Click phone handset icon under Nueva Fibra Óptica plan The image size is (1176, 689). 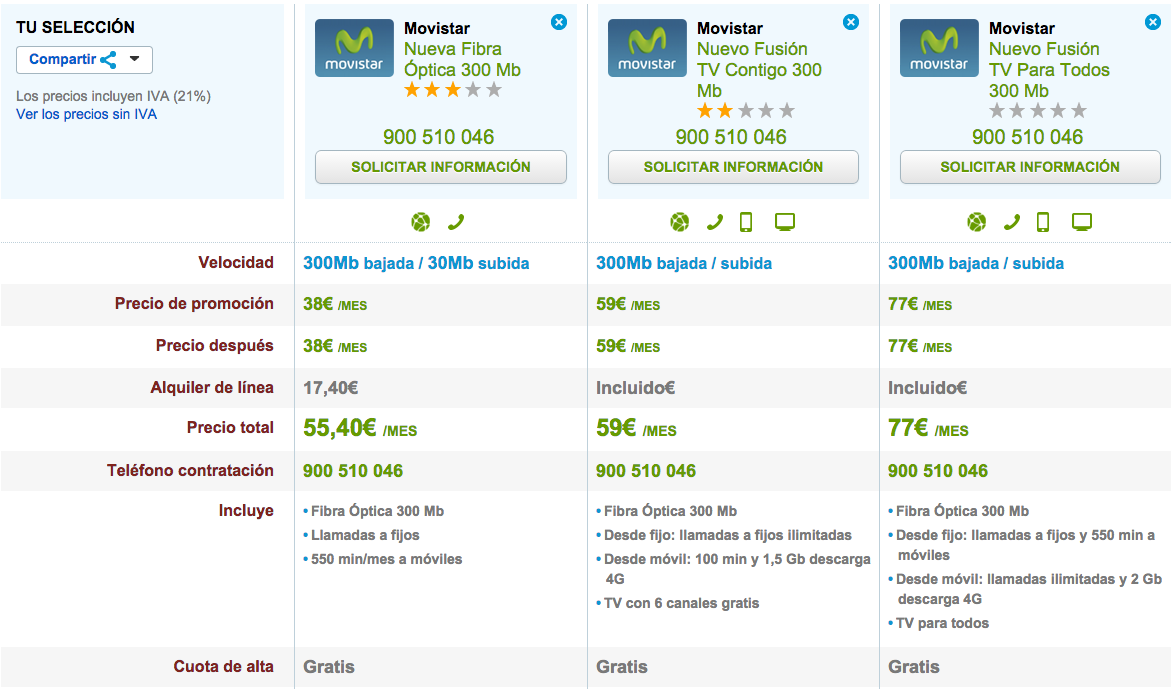(x=456, y=222)
